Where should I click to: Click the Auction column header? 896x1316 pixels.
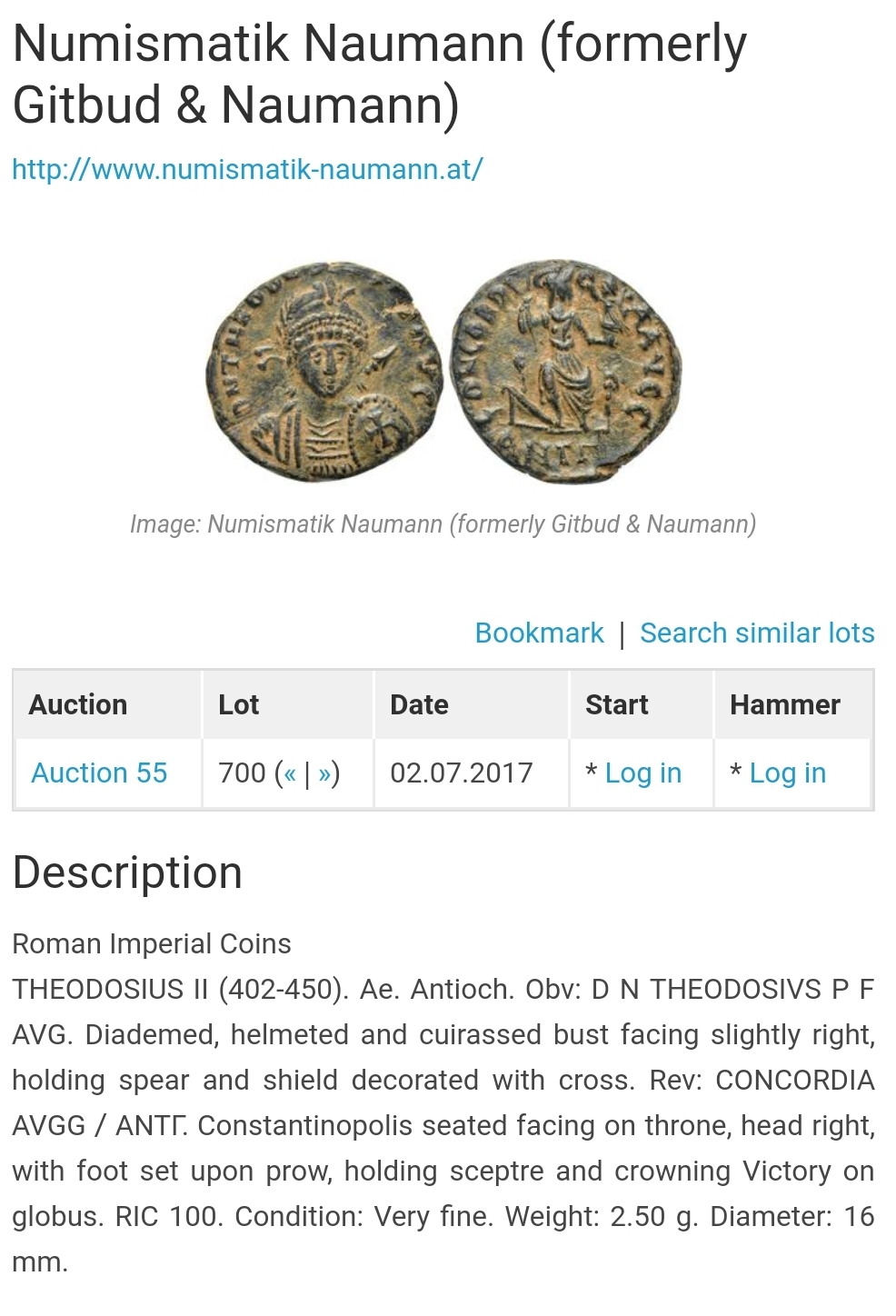tap(78, 704)
